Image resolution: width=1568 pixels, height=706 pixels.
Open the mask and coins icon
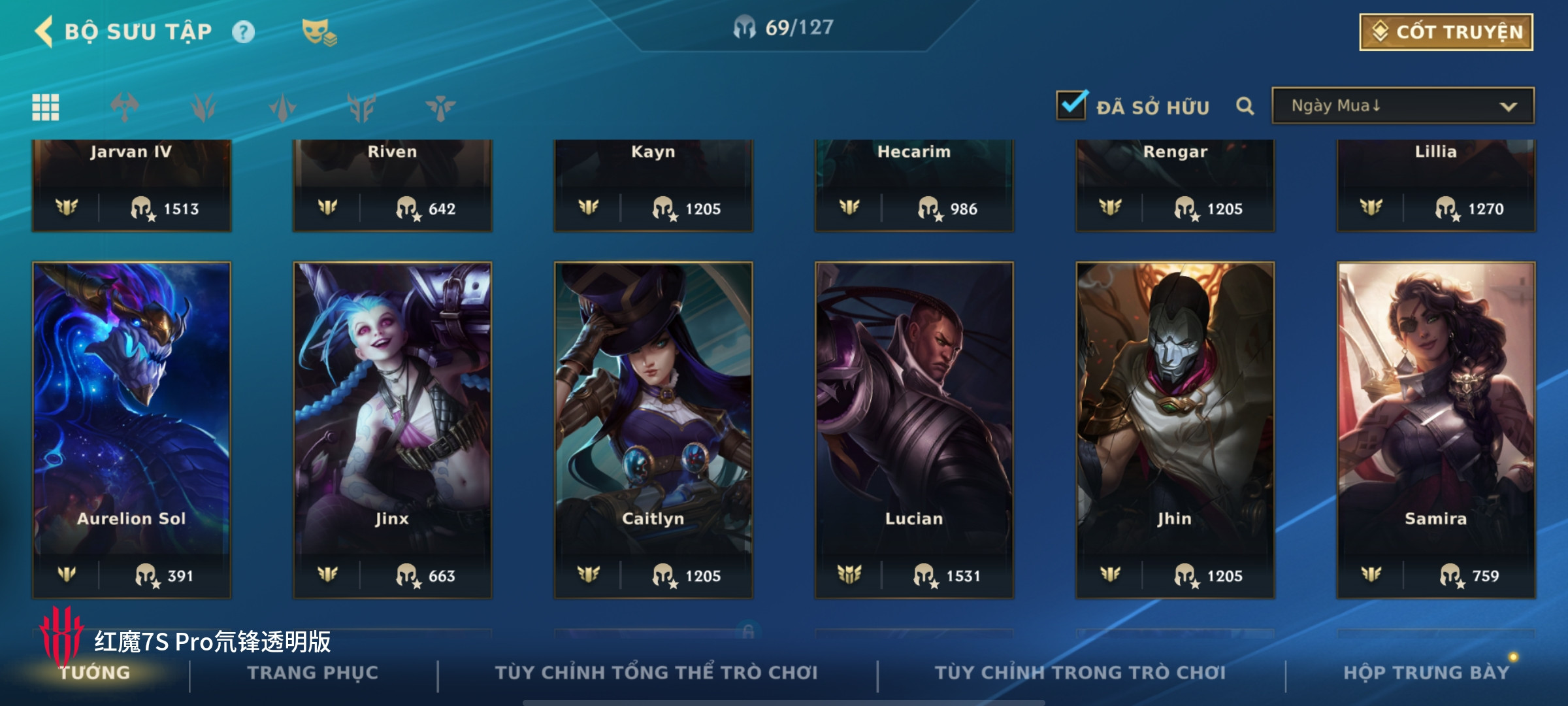319,32
